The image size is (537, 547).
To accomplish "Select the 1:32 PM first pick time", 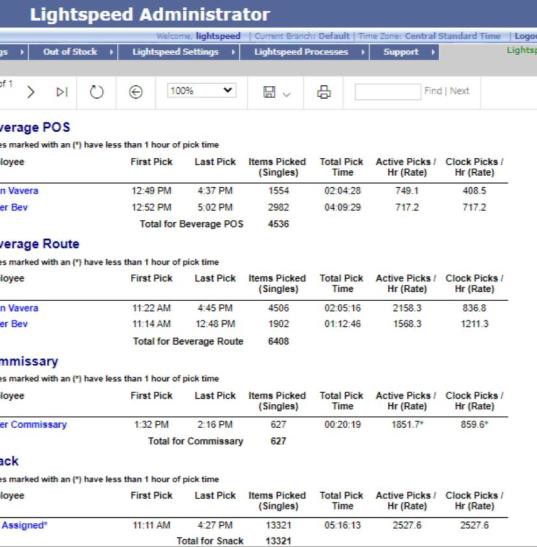I will (151, 425).
